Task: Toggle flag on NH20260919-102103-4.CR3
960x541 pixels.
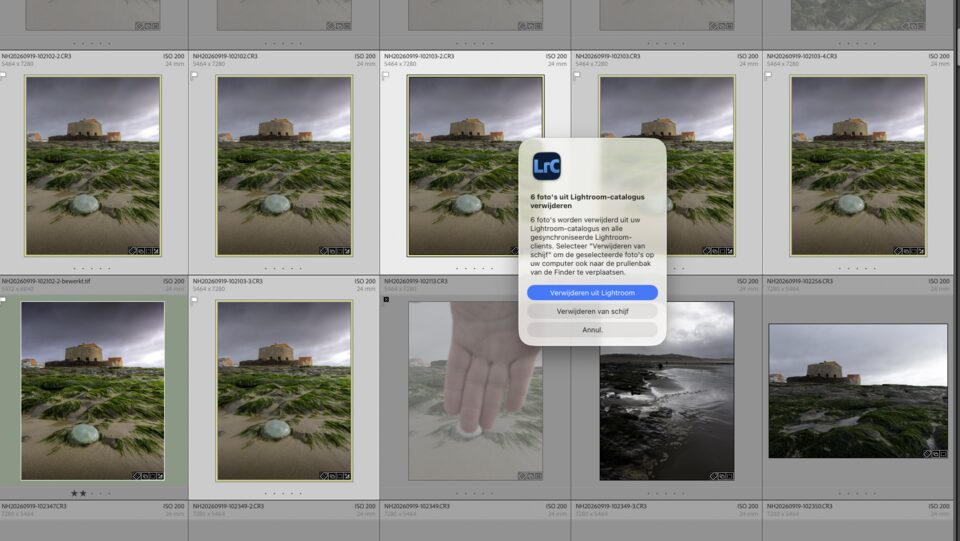Action: pos(768,75)
